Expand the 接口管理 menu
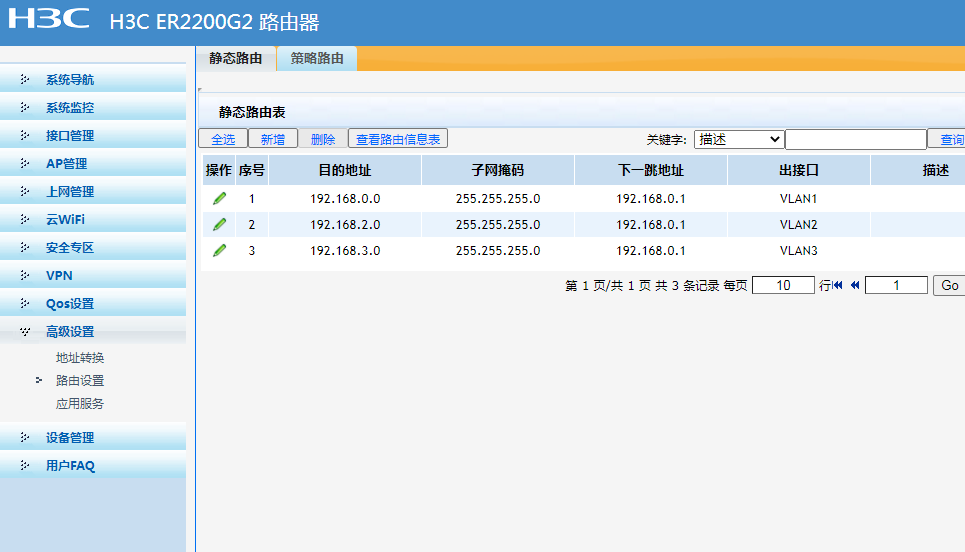Viewport: 965px width, 552px height. [93, 135]
